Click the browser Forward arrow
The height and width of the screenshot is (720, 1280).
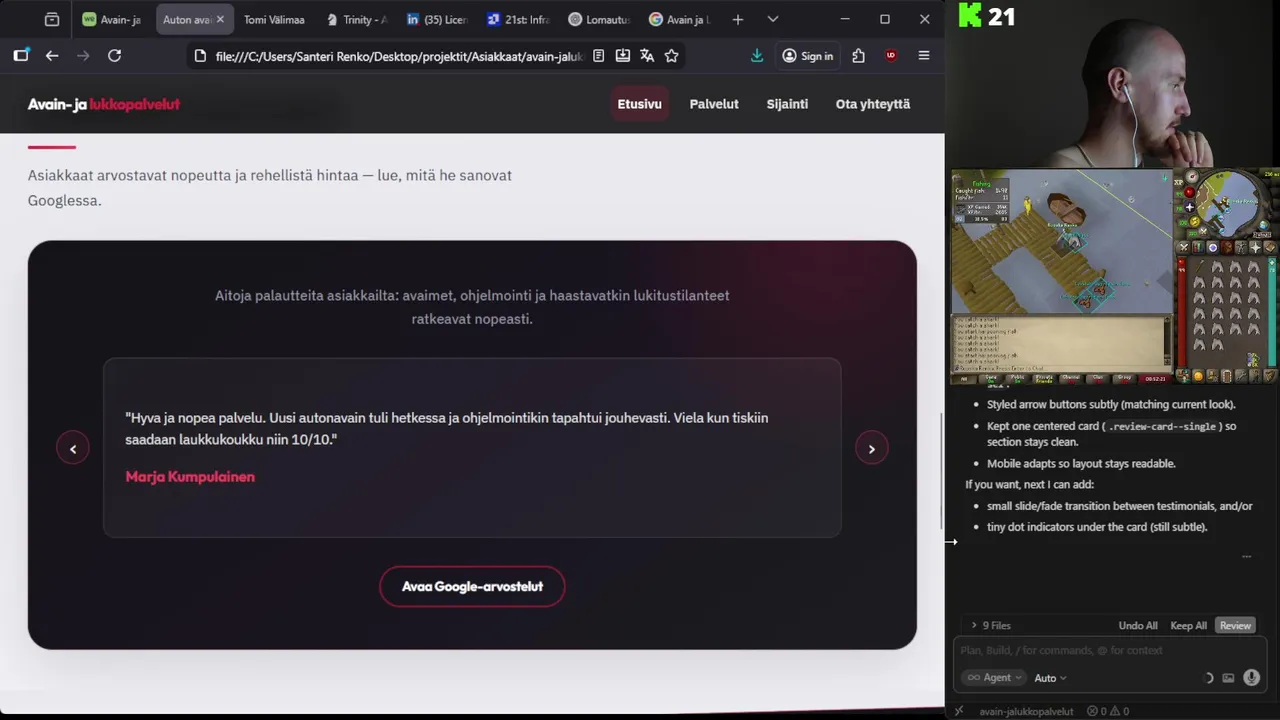(83, 56)
